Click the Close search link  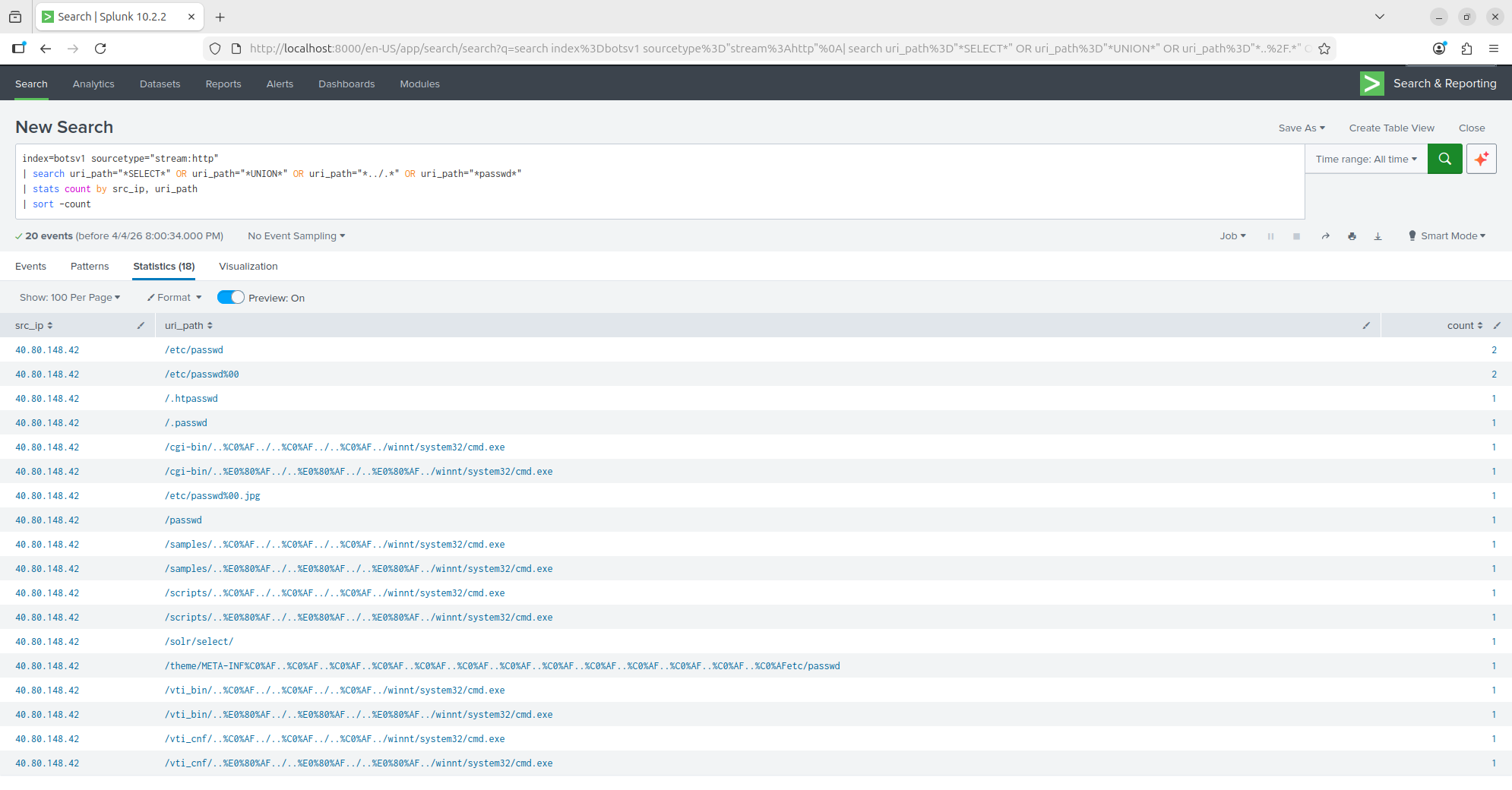click(1472, 128)
